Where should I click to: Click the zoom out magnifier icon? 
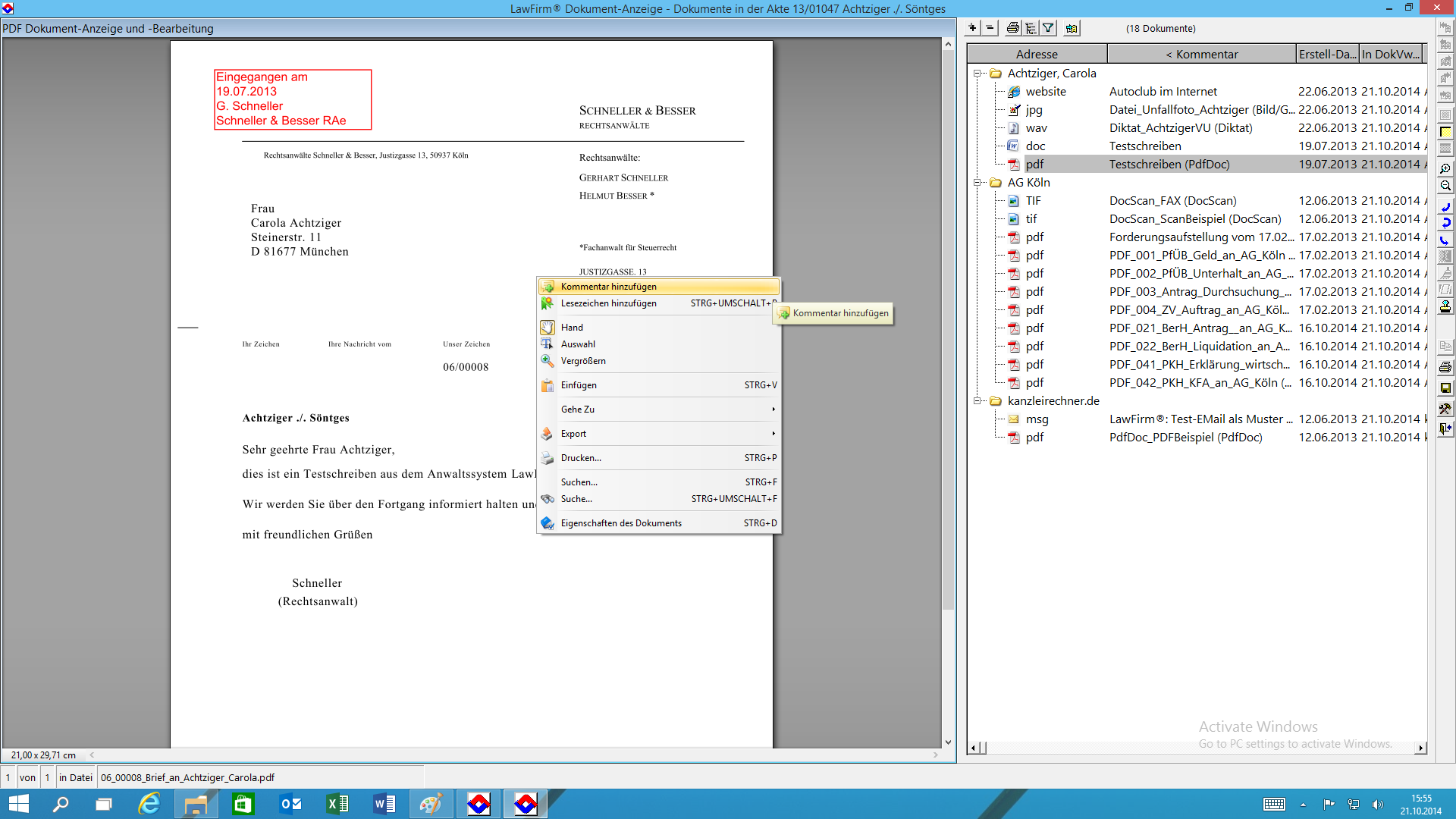click(x=1445, y=186)
